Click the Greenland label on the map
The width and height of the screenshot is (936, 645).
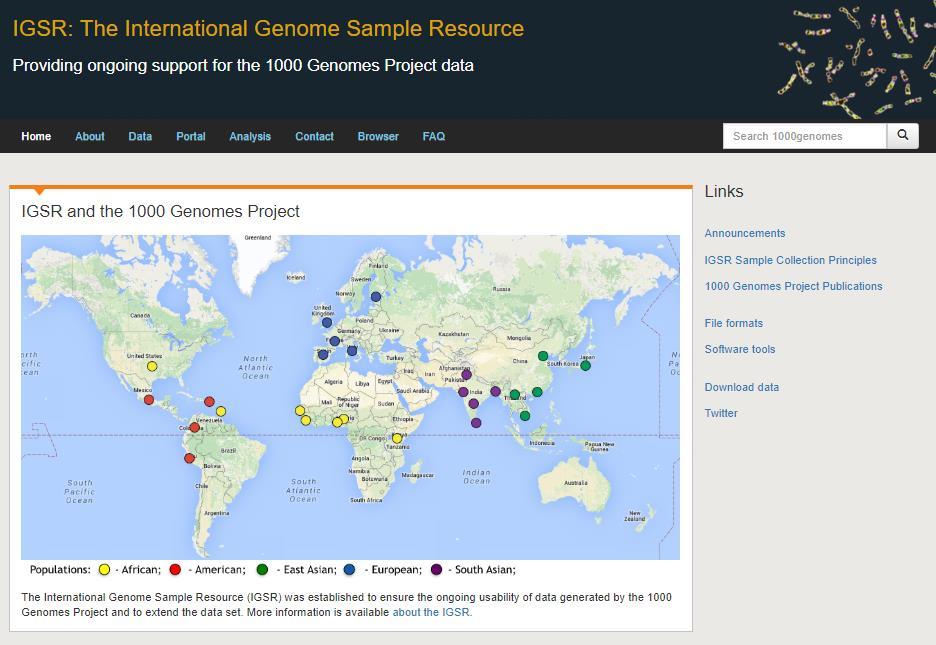tap(258, 237)
